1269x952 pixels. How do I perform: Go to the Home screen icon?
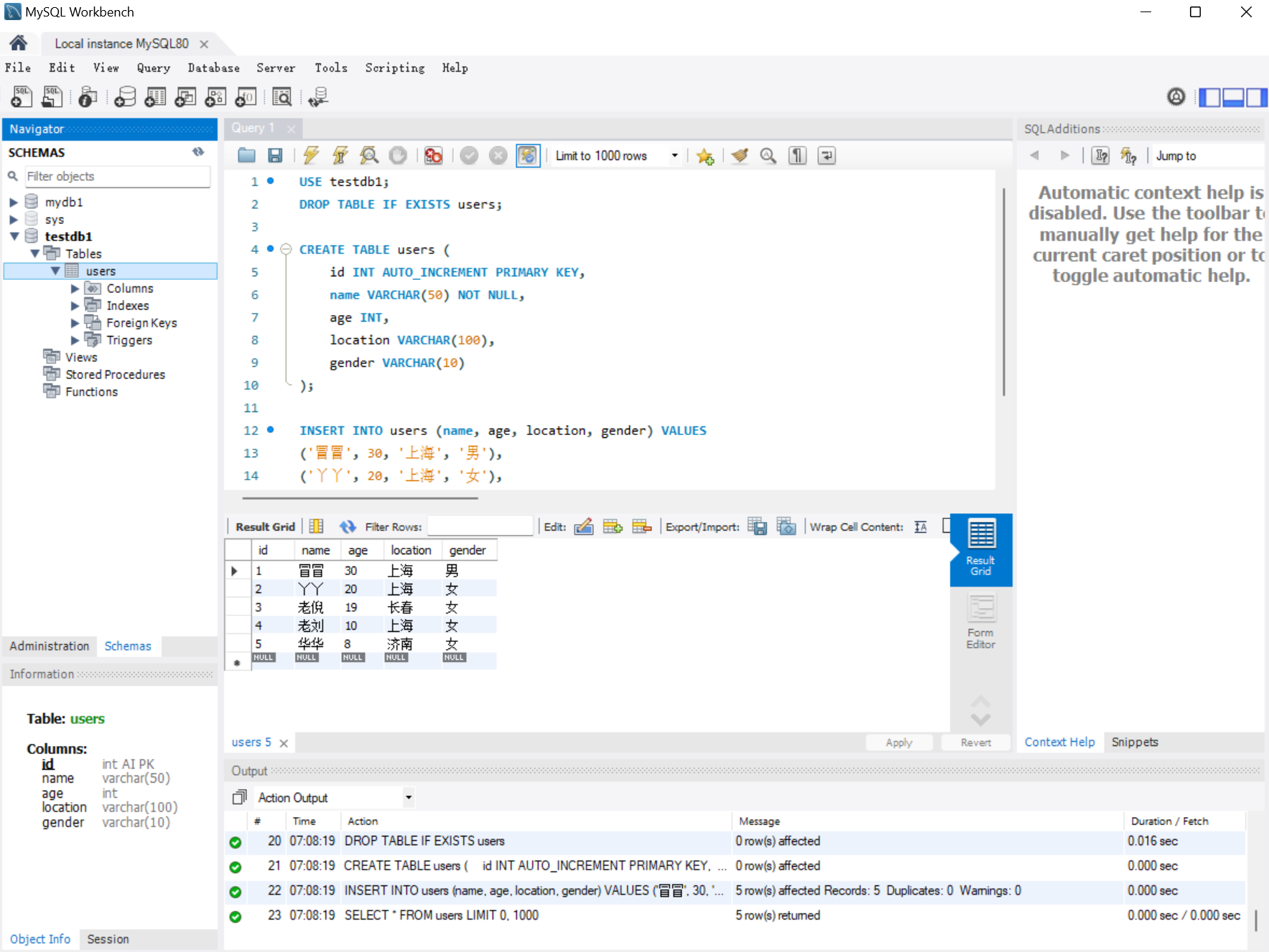[19, 43]
